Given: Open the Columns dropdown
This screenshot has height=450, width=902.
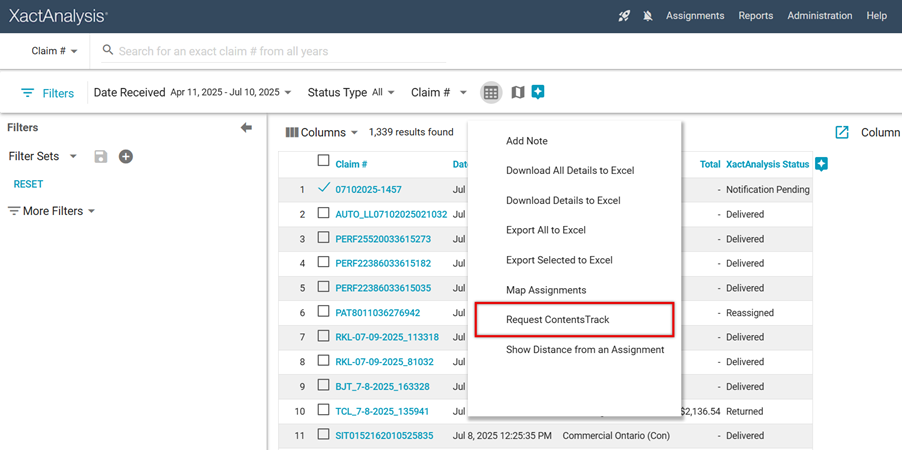Looking at the screenshot, I should click(x=322, y=132).
